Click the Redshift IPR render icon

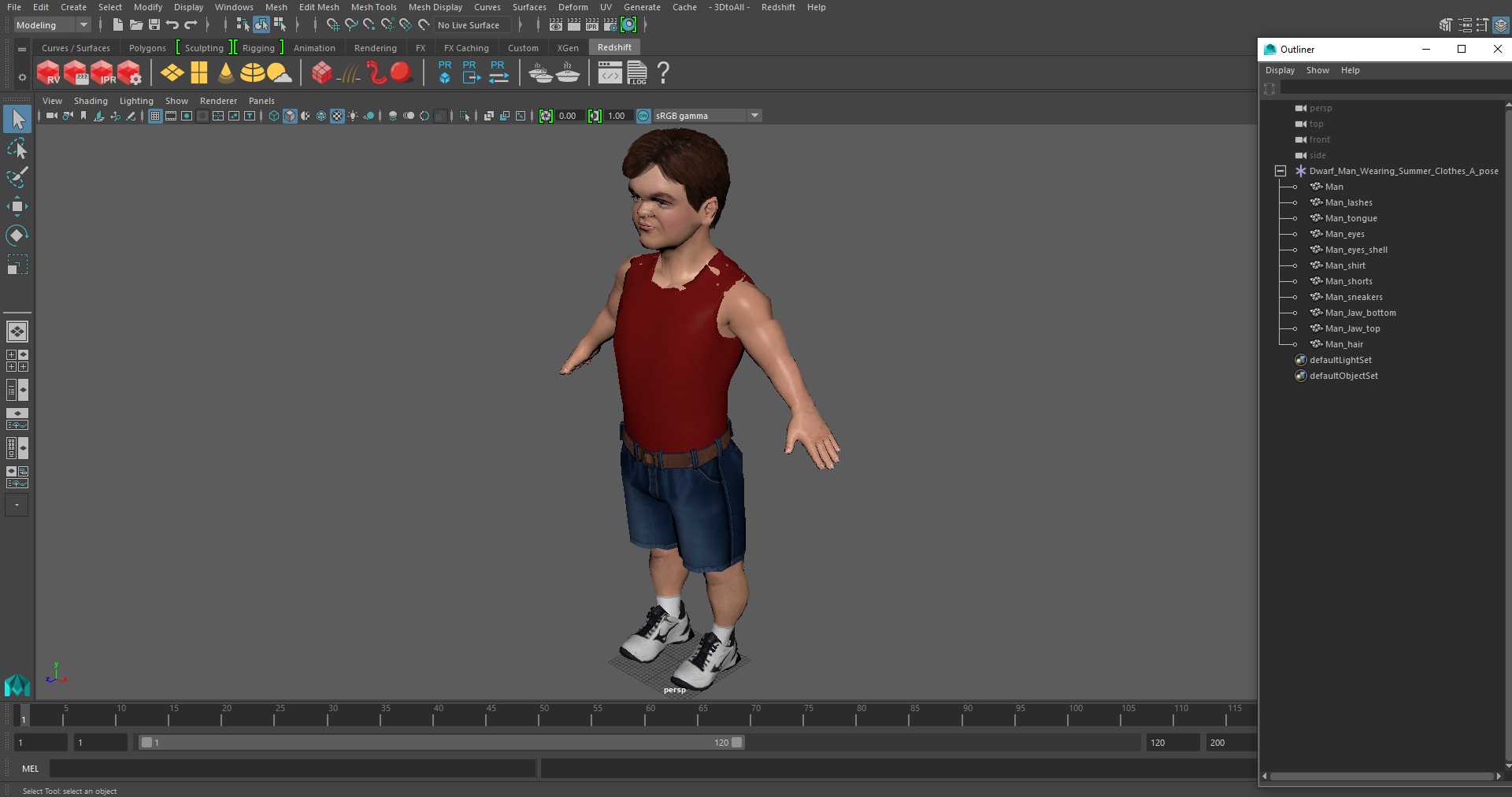102,73
